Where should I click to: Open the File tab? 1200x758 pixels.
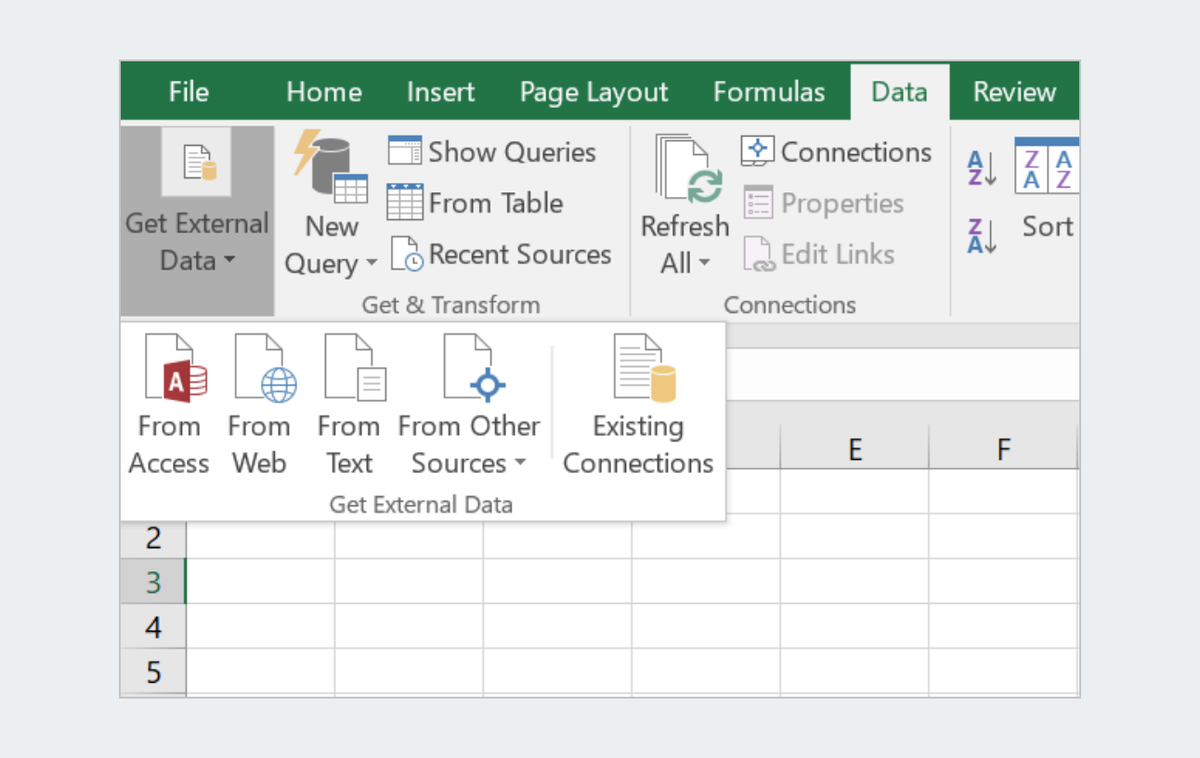(x=188, y=92)
